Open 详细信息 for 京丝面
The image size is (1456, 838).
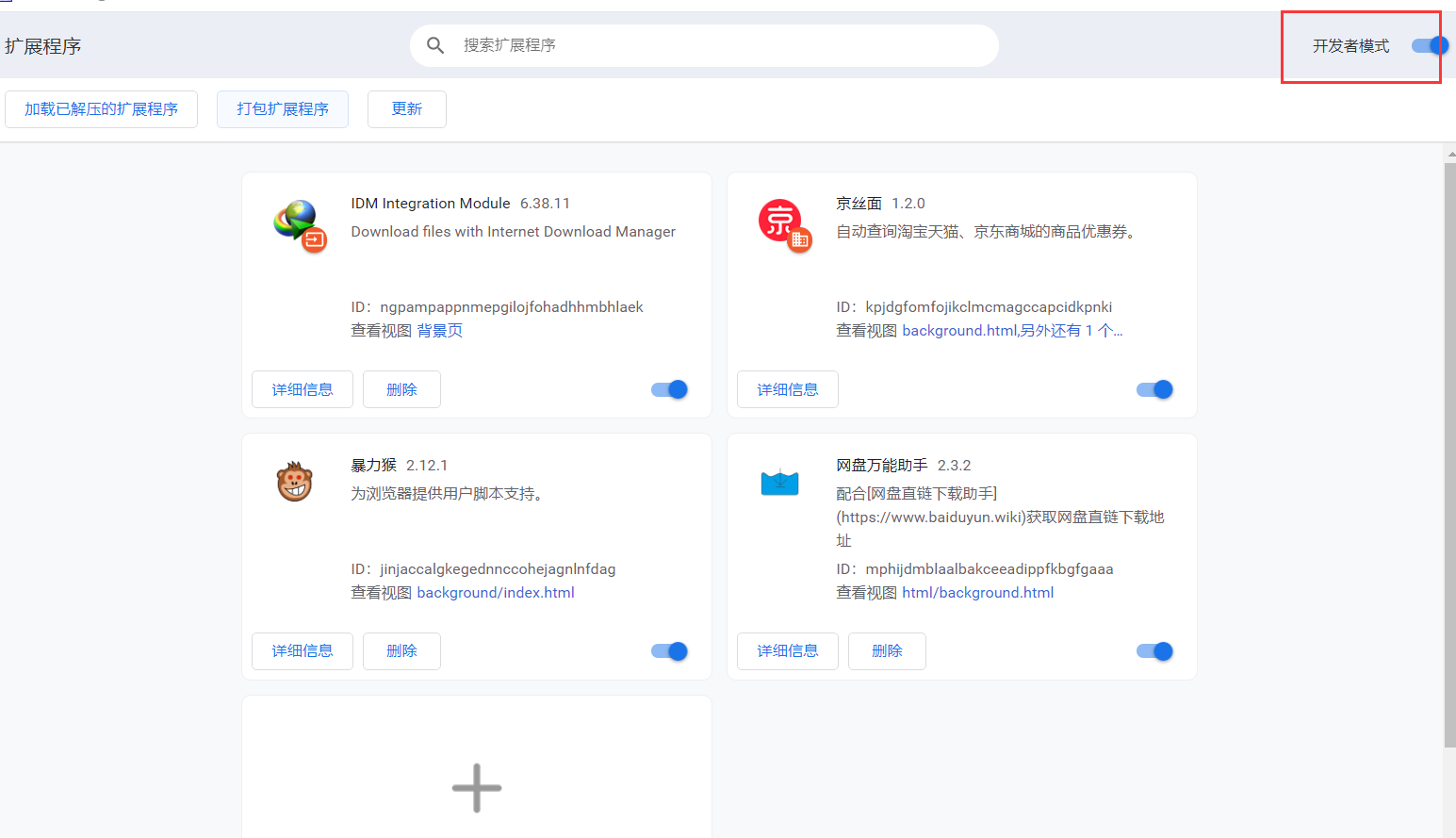tap(788, 389)
